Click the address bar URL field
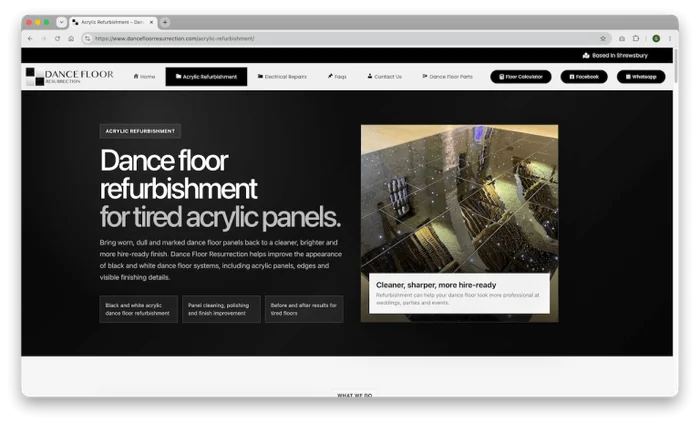The height and width of the screenshot is (425, 700). [344, 39]
